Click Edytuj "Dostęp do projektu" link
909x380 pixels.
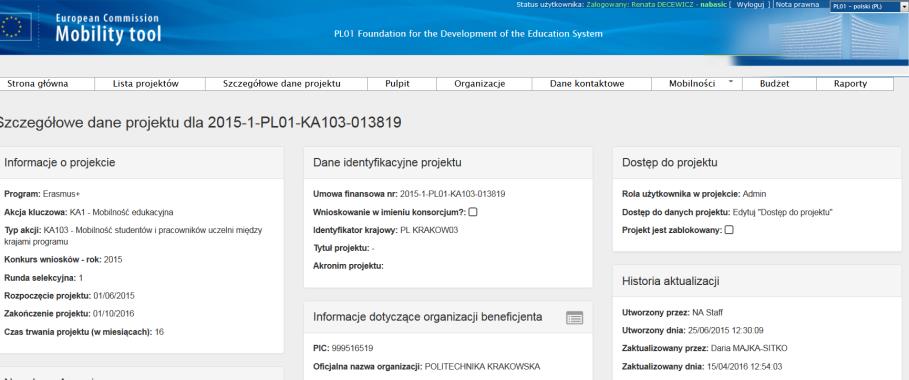(783, 212)
